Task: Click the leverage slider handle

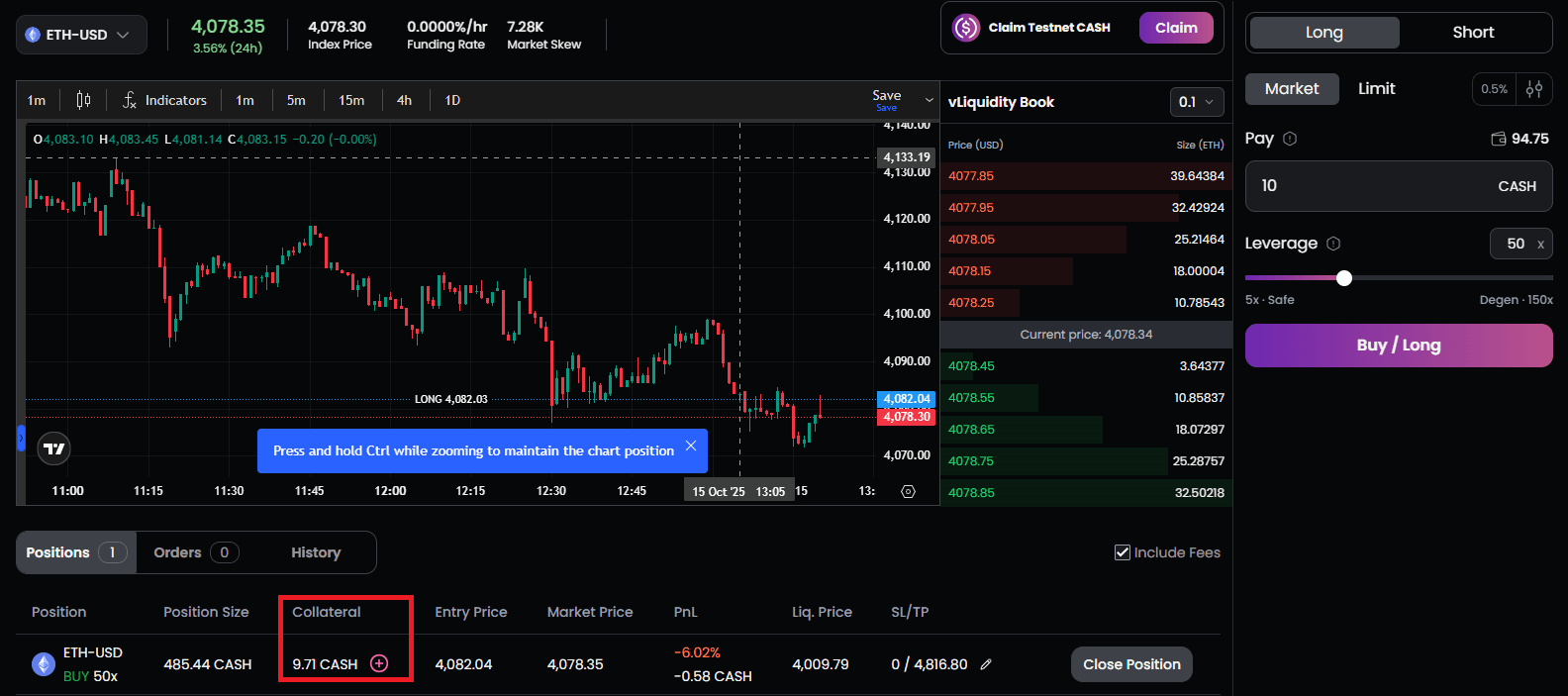Action: (1344, 278)
